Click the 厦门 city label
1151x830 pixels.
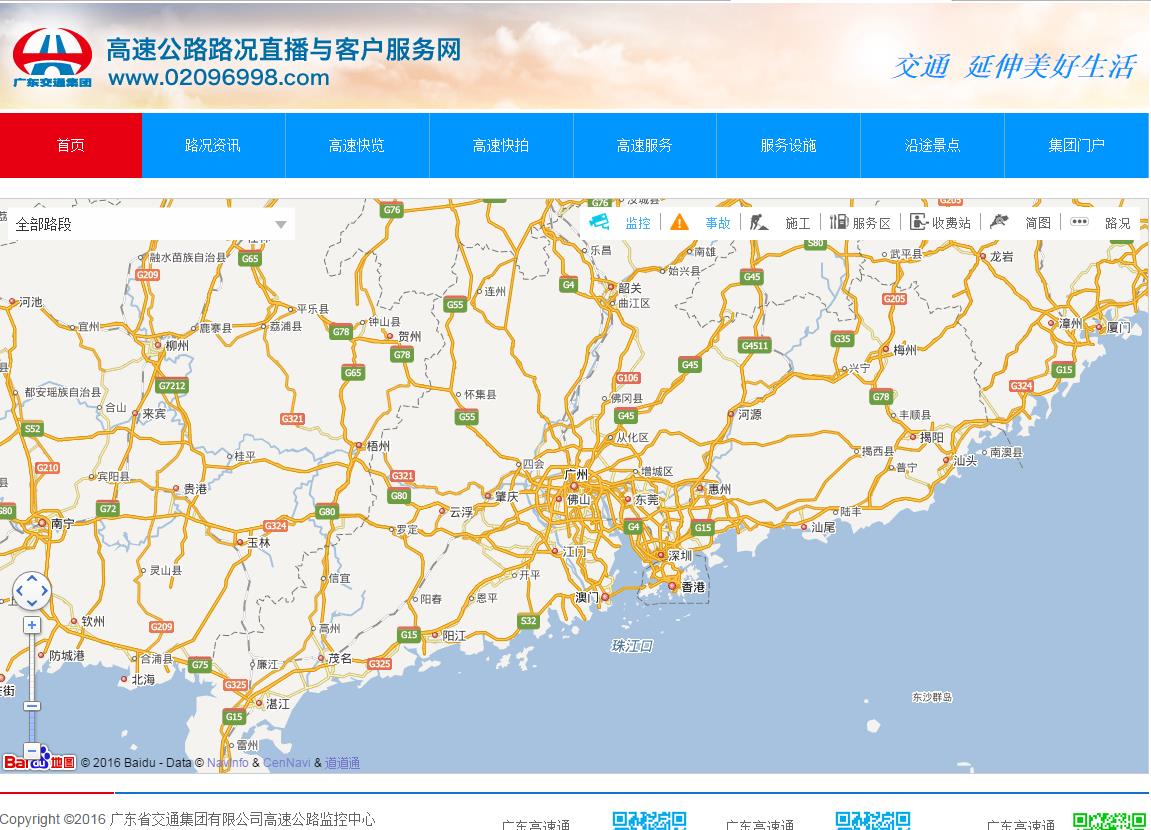click(x=1119, y=327)
